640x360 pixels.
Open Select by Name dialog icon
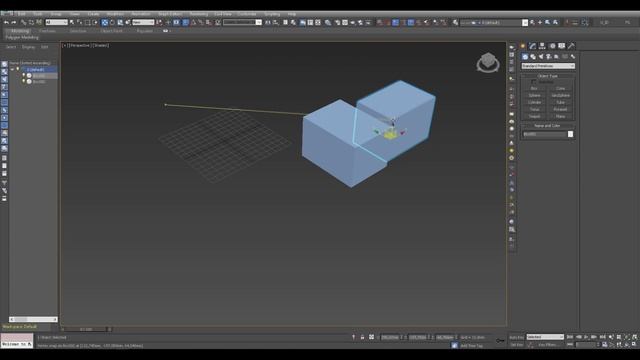(80, 22)
